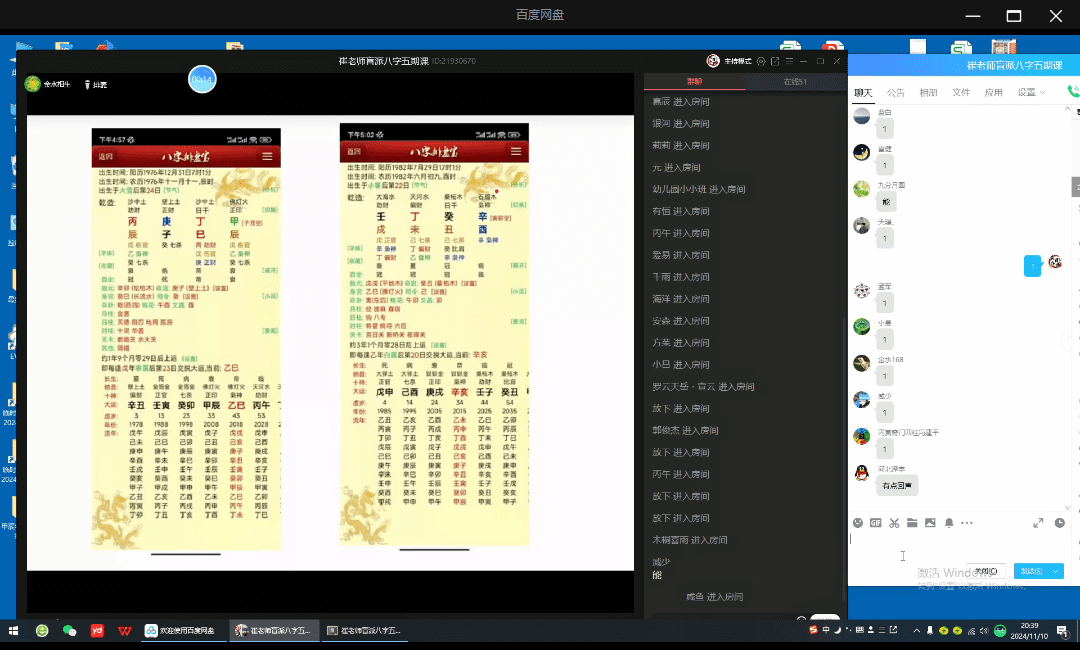Image resolution: width=1080 pixels, height=650 pixels.
Task: Click the 发送 send button
Action: tap(1030, 571)
